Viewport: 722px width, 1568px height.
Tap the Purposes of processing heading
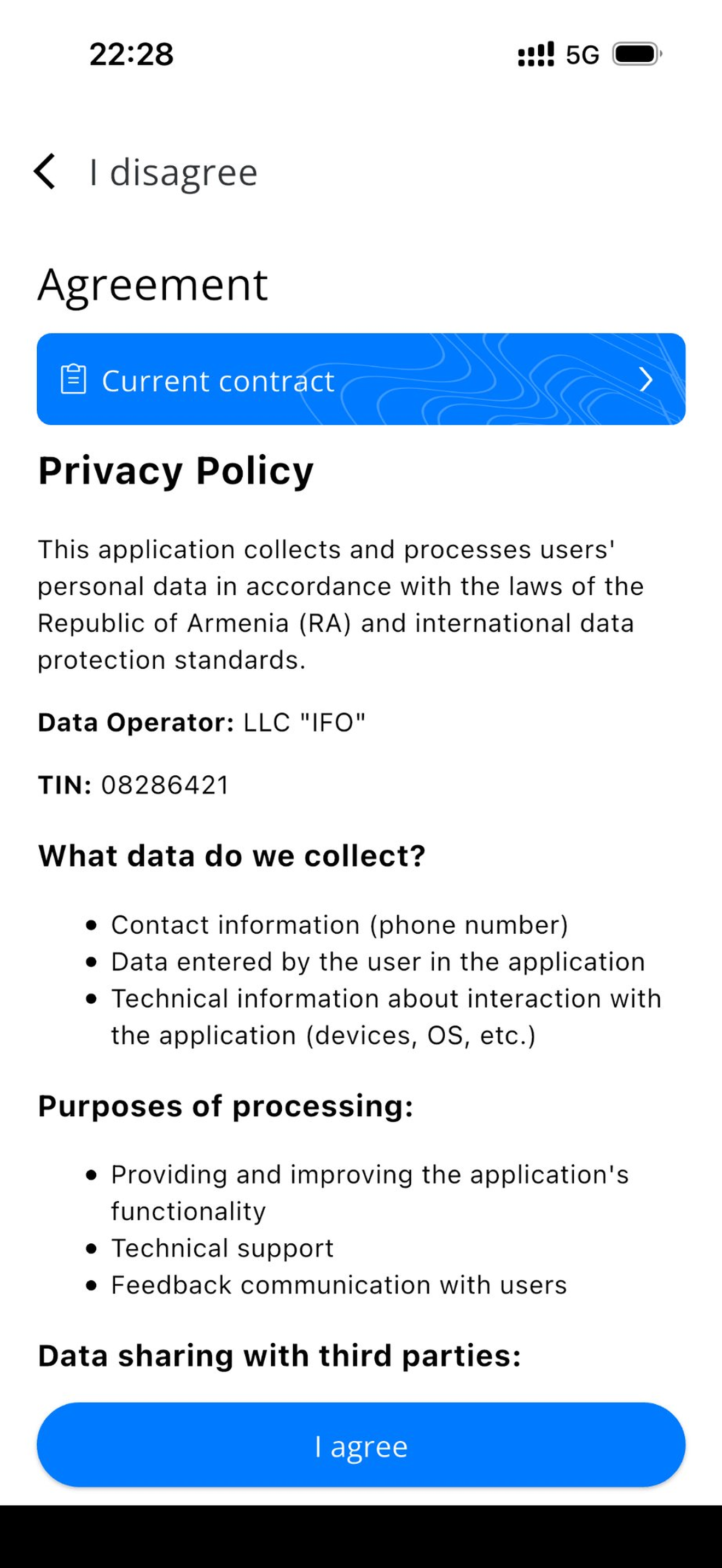(226, 1106)
